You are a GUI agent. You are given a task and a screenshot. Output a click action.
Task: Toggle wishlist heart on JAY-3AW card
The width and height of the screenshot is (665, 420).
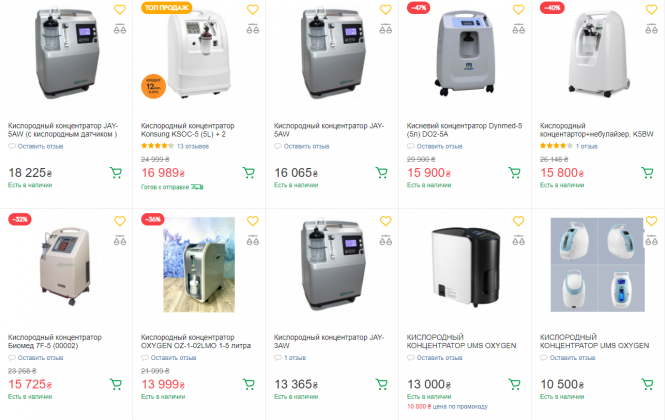[x=385, y=221]
